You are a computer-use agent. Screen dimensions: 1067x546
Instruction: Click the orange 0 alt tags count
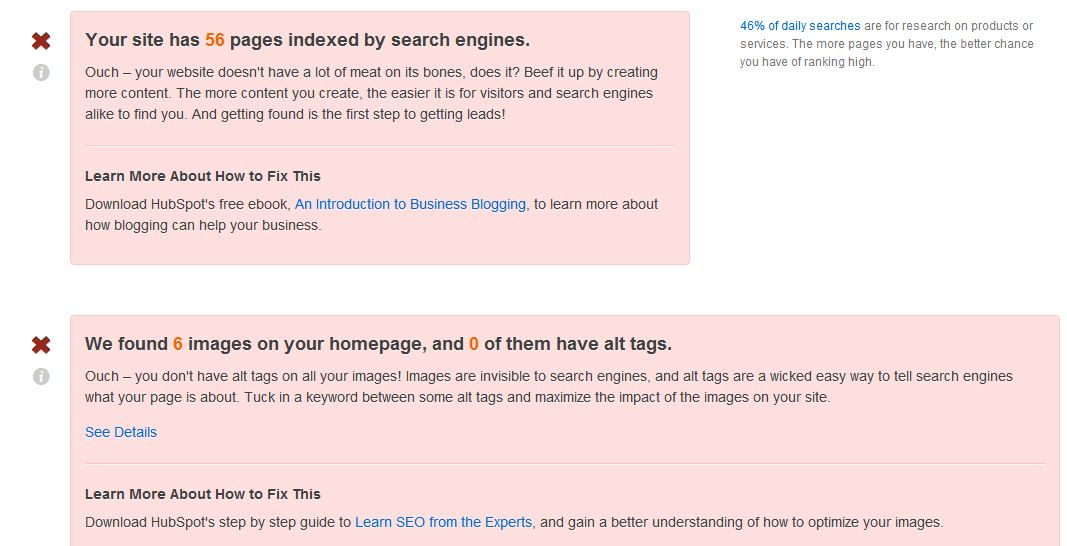tap(474, 344)
